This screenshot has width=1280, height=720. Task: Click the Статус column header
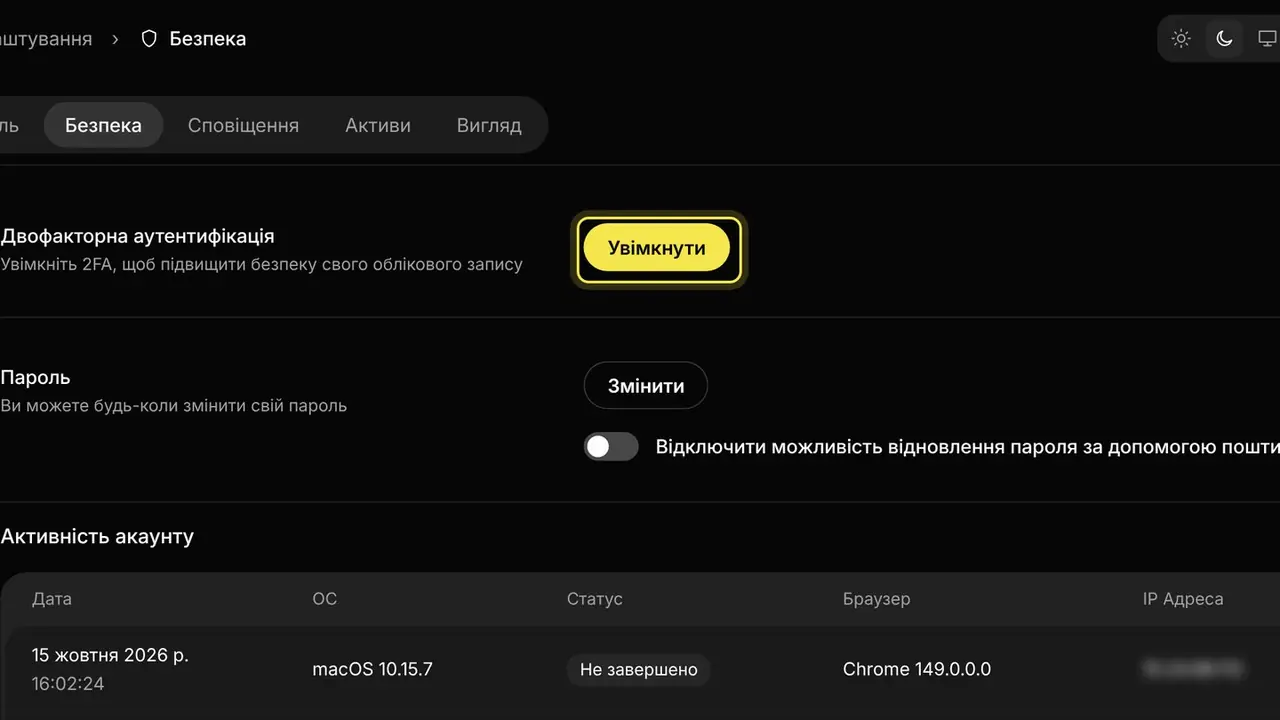coord(595,599)
